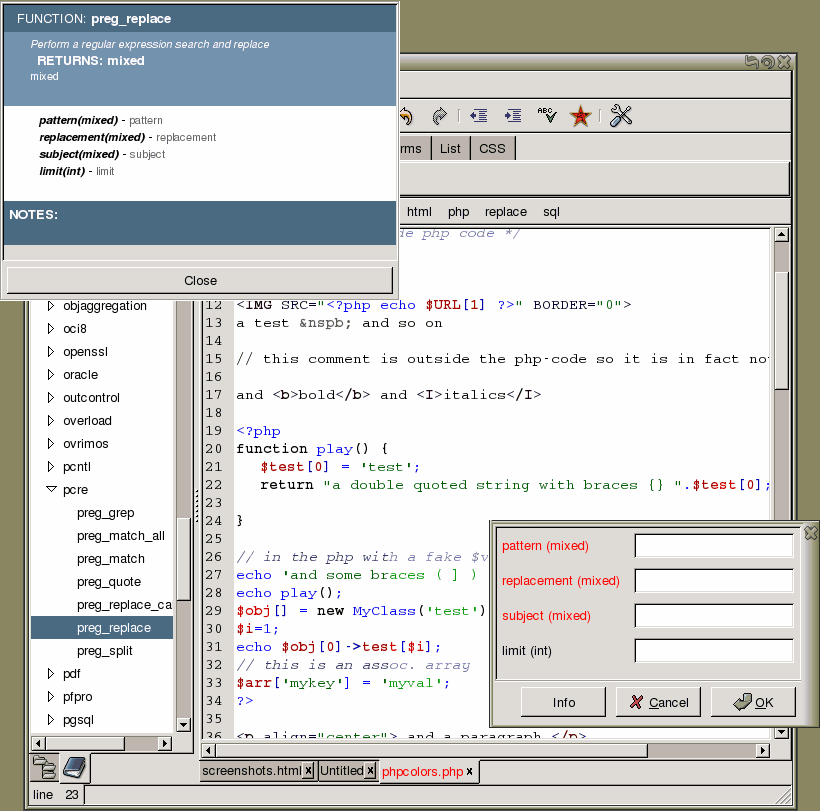Click the pattern (mixed) input field
This screenshot has width=820, height=811.
pos(713,546)
